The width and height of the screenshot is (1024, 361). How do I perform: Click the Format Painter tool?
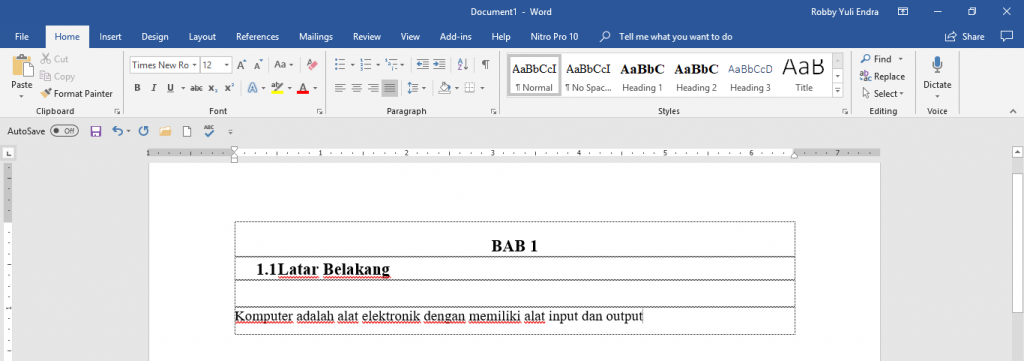point(76,93)
